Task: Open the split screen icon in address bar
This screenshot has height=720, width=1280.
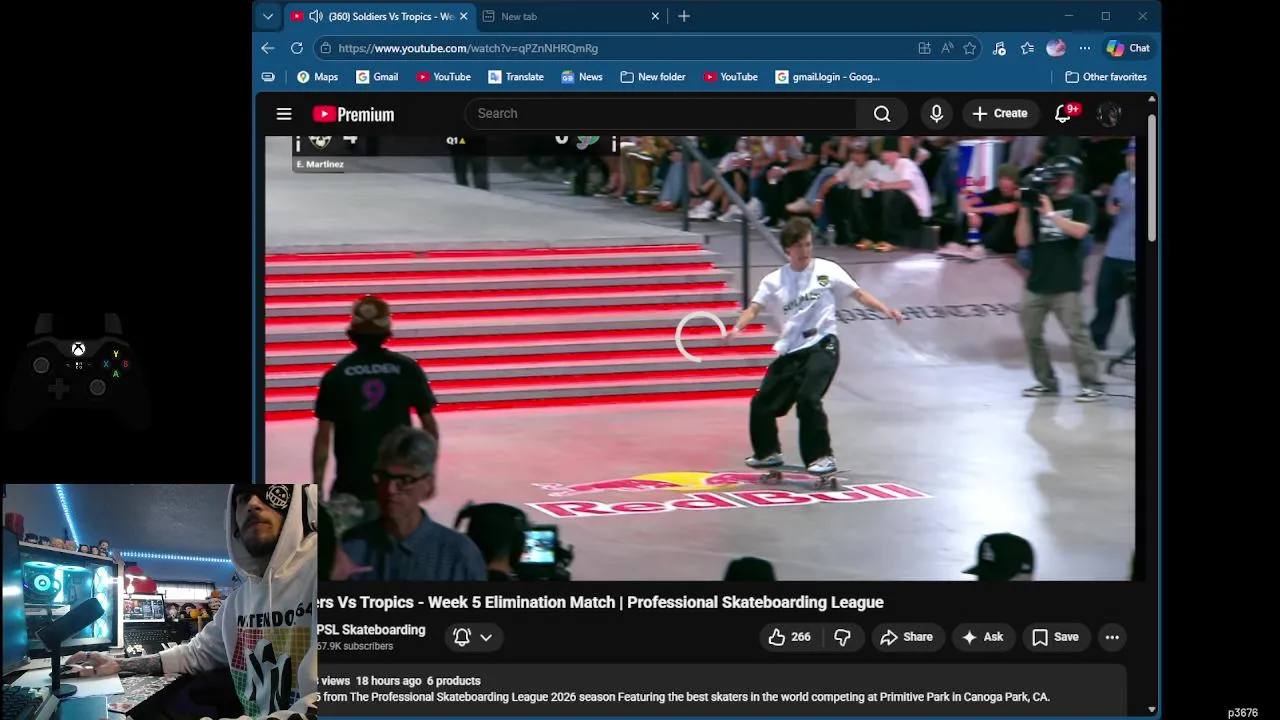Action: pyautogui.click(x=925, y=48)
